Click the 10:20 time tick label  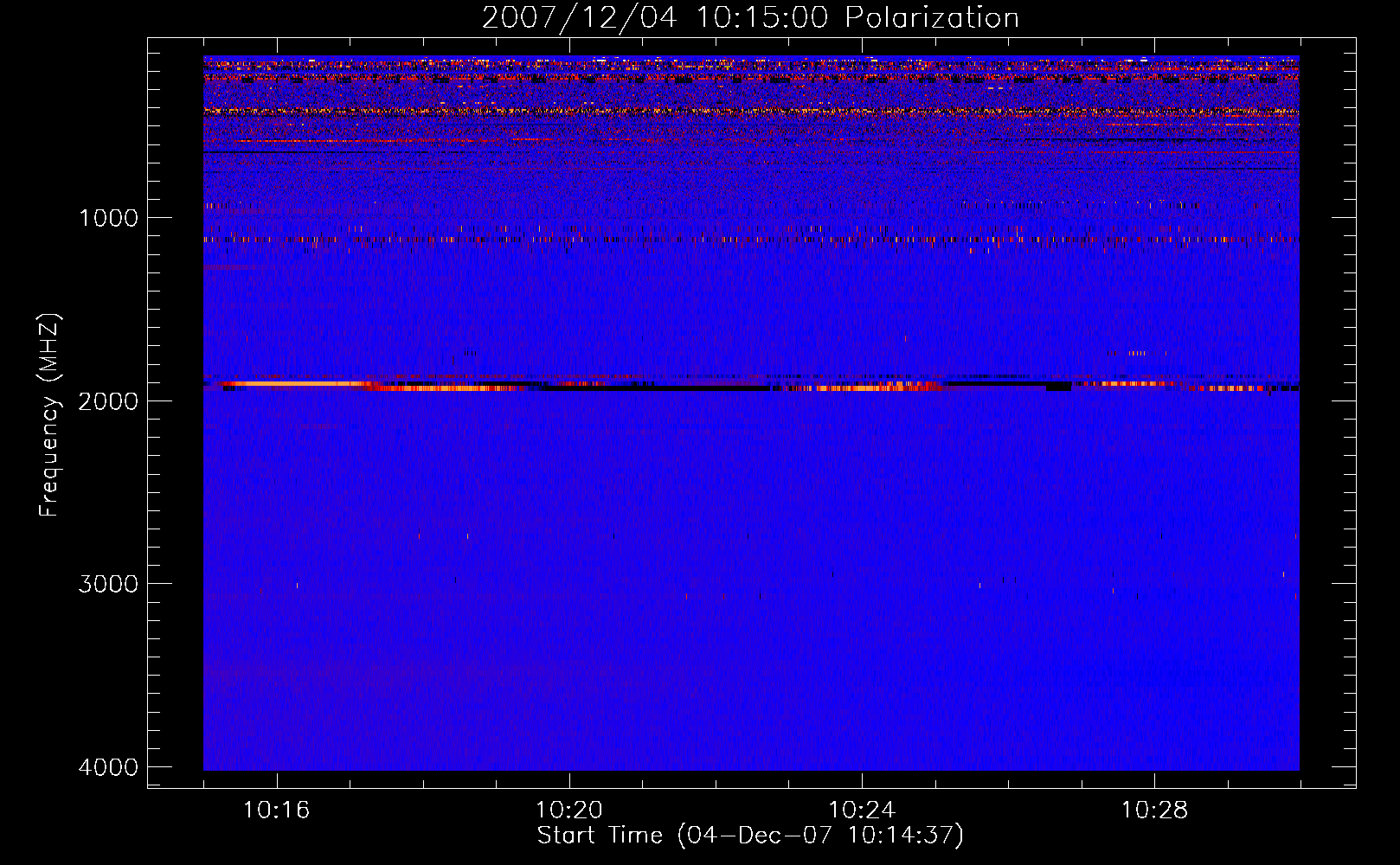(x=568, y=811)
